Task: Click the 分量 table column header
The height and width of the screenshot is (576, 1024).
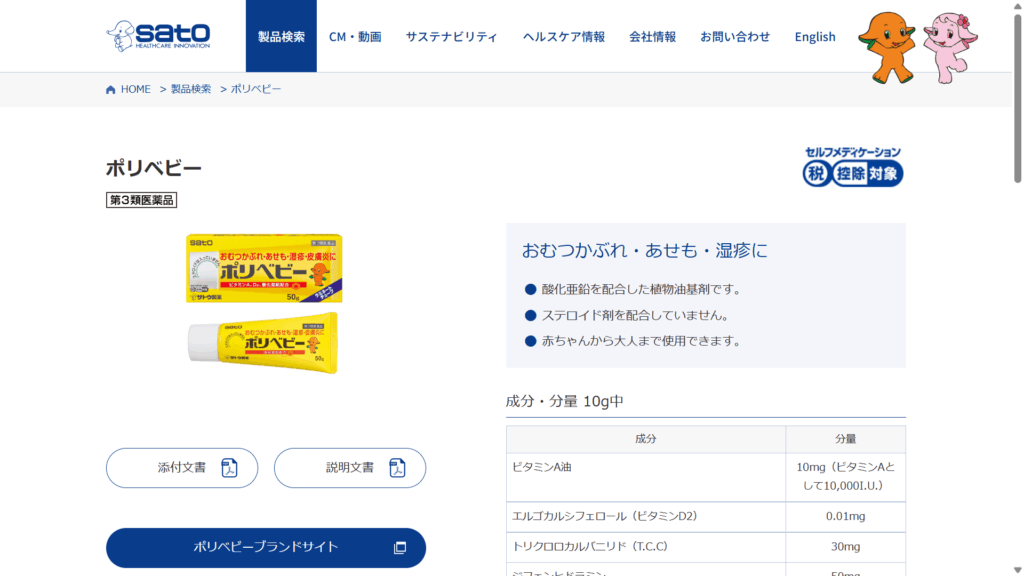Action: (846, 439)
